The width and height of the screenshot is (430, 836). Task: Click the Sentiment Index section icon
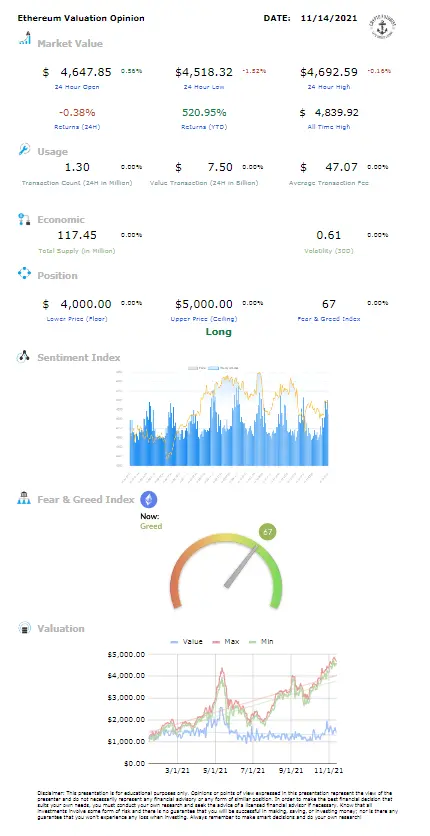click(x=25, y=357)
